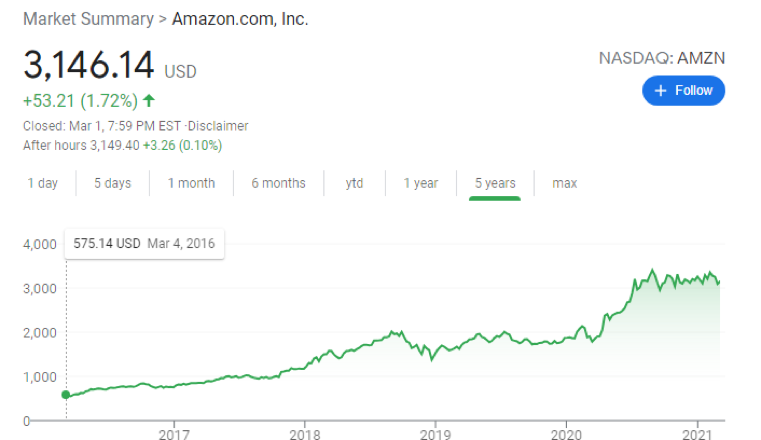This screenshot has height=440, width=761.
Task: Show year-to-date with the ytd tab
Action: [354, 183]
